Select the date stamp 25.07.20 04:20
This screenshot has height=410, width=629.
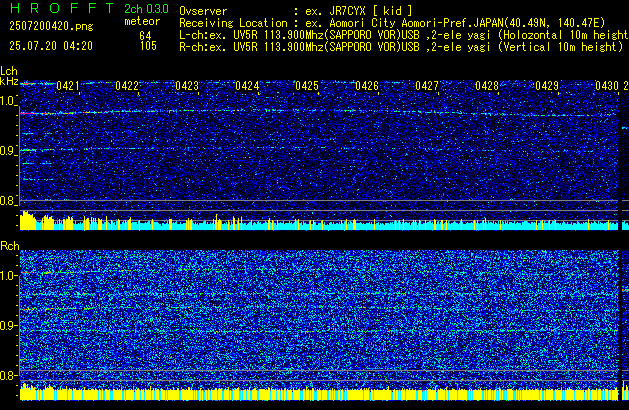[x=51, y=46]
